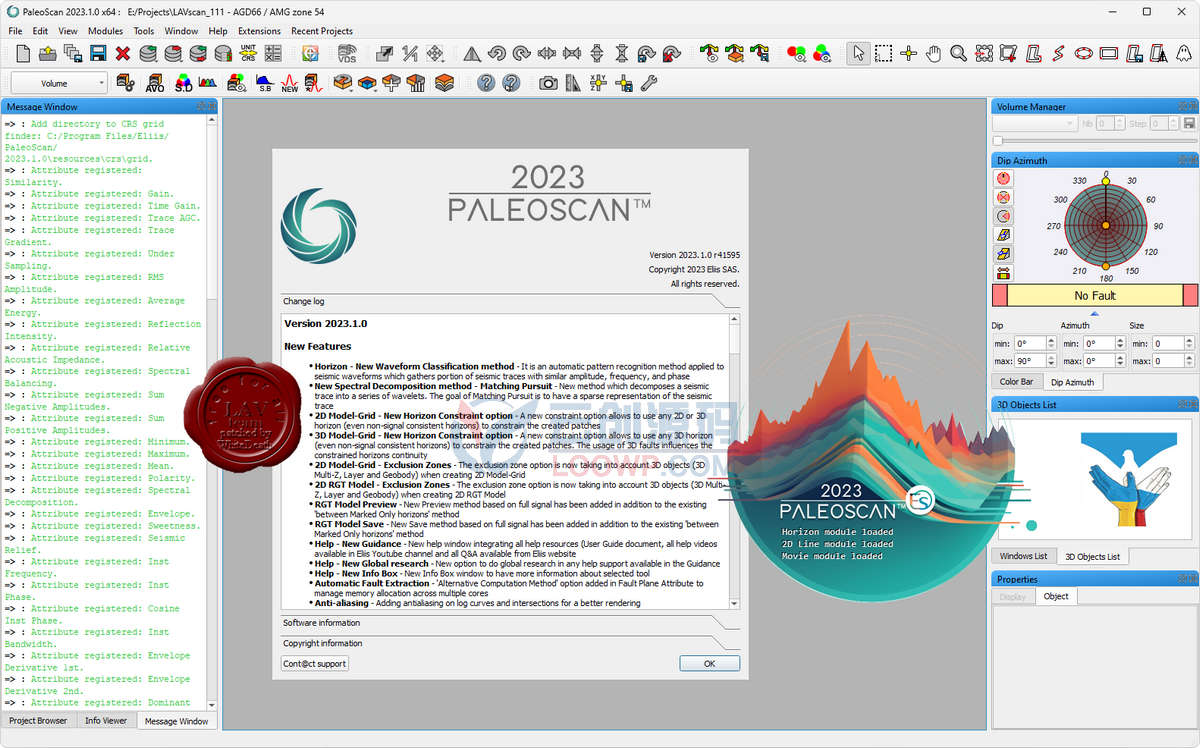Click the Volume Manager save disk icon
Screen dimensions: 1200x748
(x=1189, y=123)
